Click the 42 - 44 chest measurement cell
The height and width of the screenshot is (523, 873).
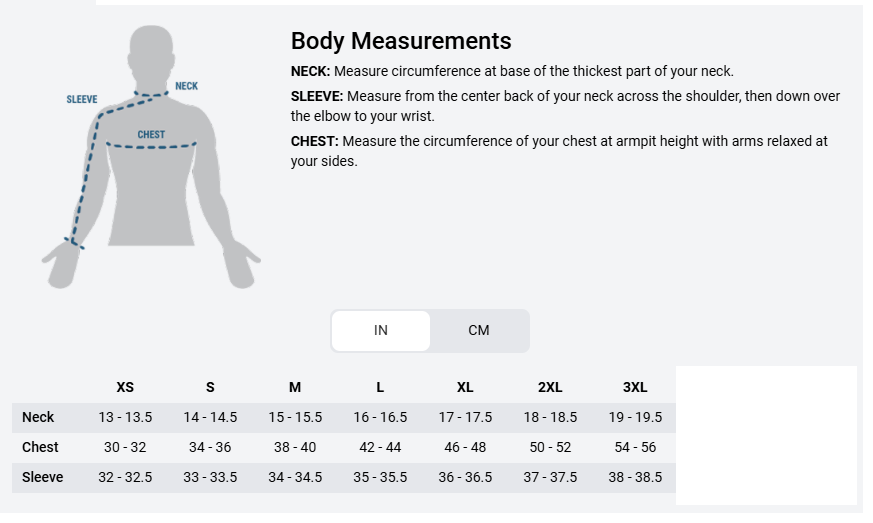point(380,447)
